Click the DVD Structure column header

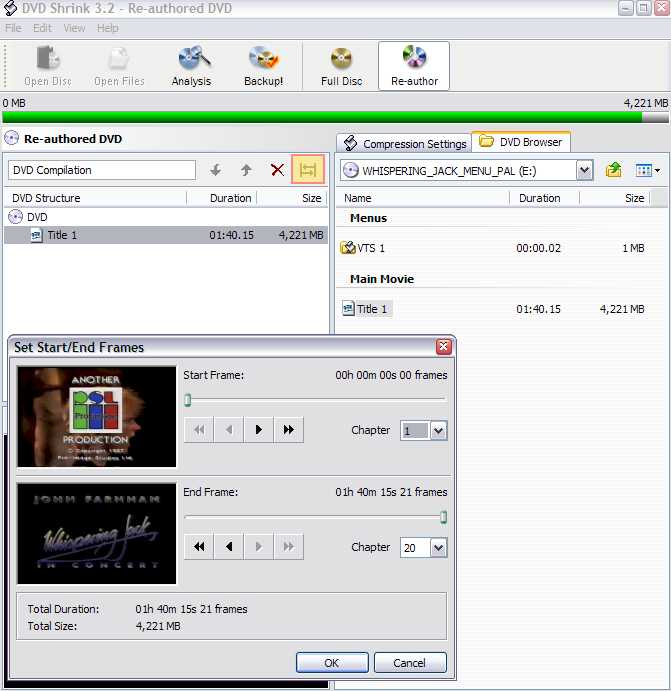tap(95, 198)
